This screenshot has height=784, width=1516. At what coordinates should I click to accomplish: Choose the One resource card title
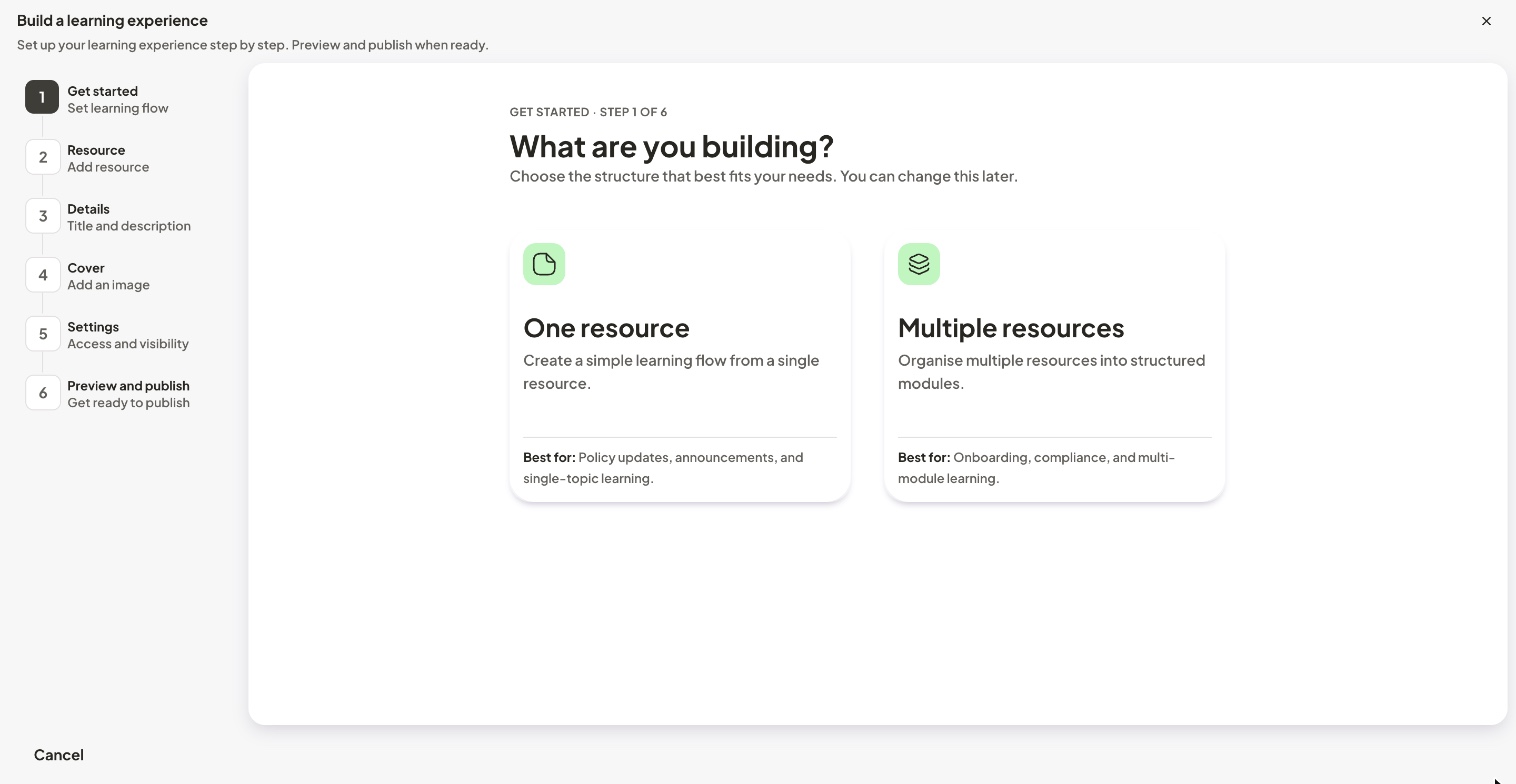click(606, 328)
